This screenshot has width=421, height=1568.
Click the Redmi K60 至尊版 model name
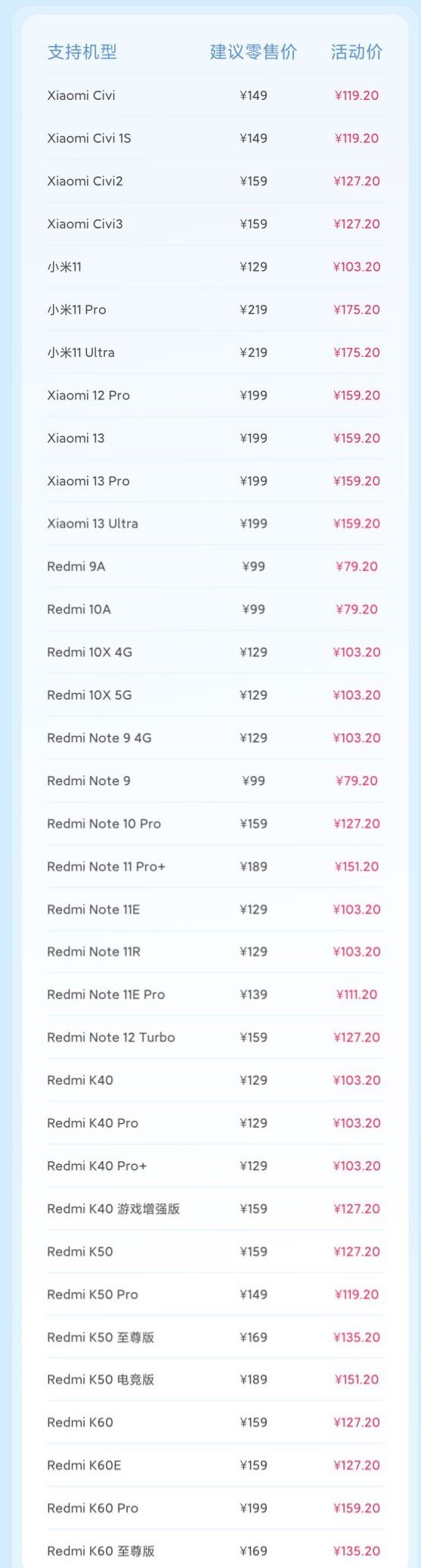point(101,1551)
